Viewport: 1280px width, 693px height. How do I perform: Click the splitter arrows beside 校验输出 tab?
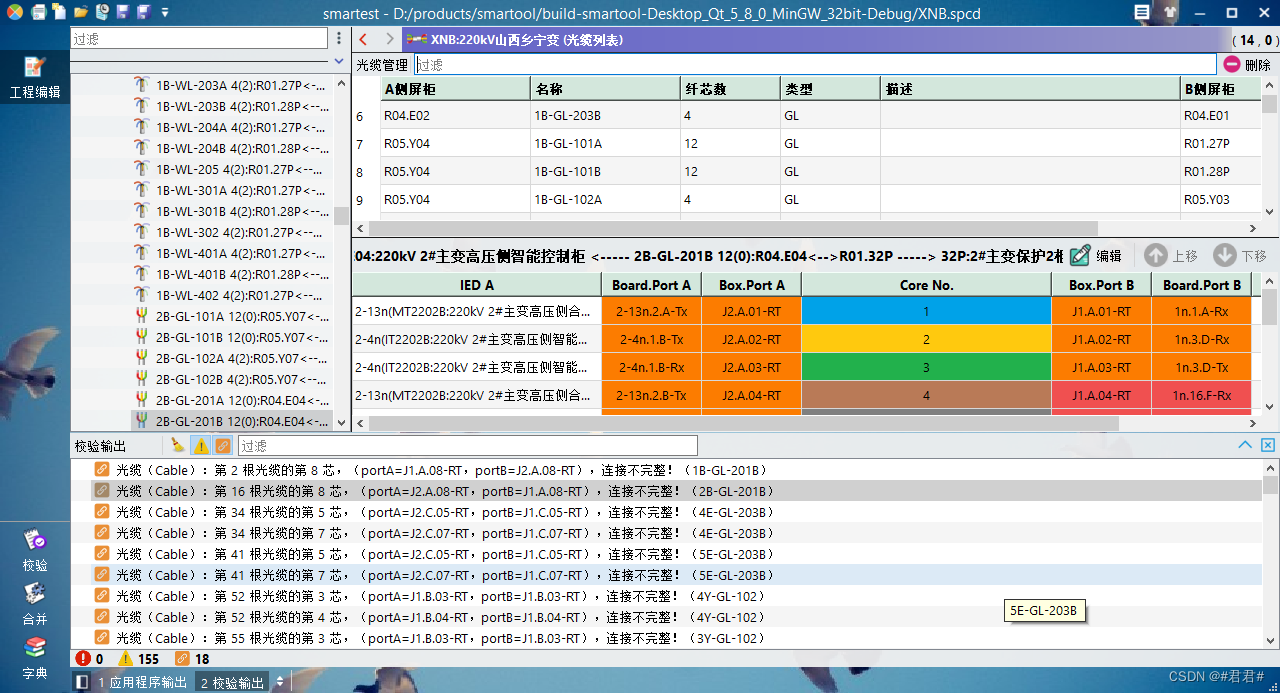coord(279,682)
